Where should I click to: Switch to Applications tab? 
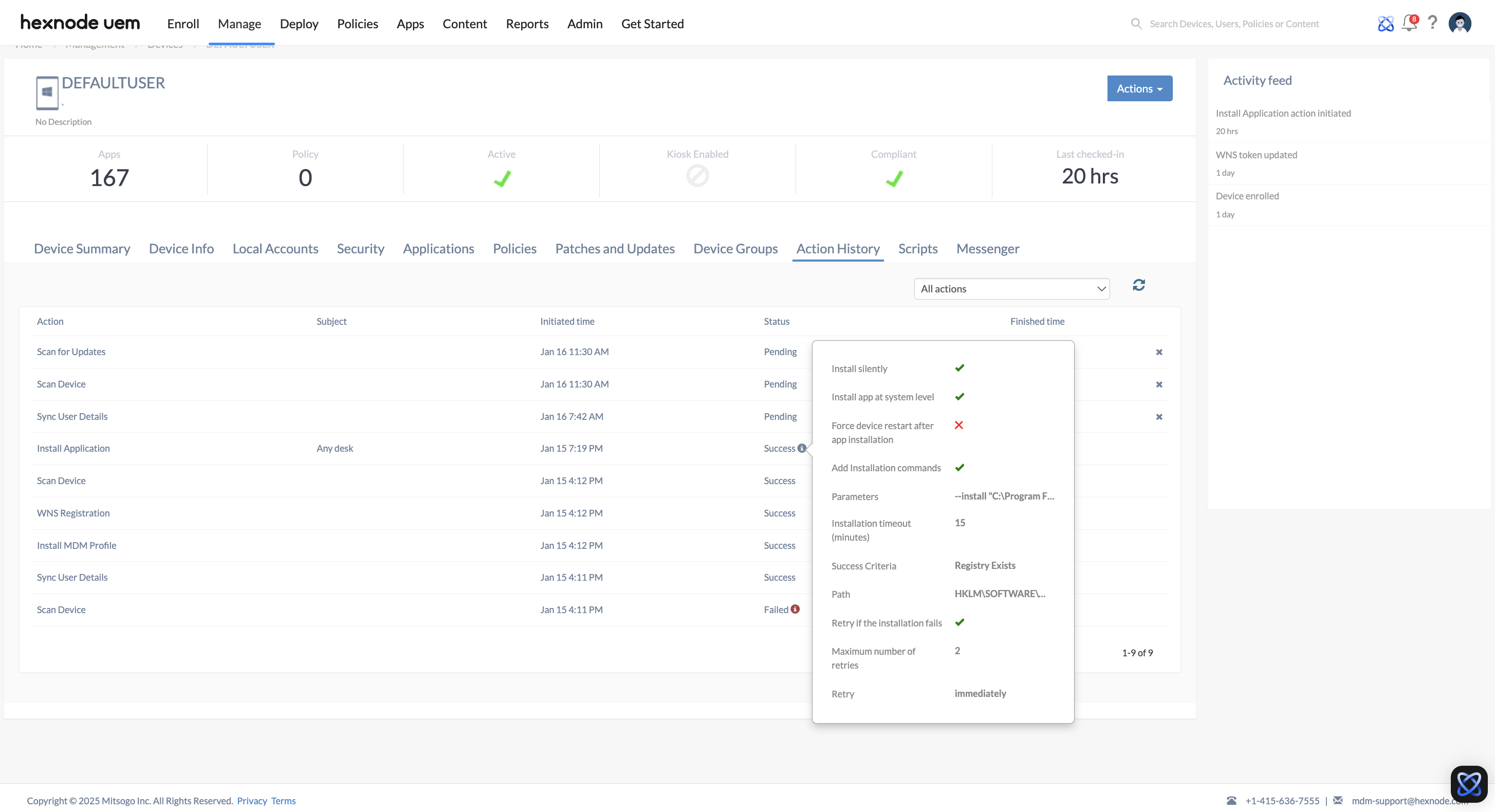coord(438,248)
